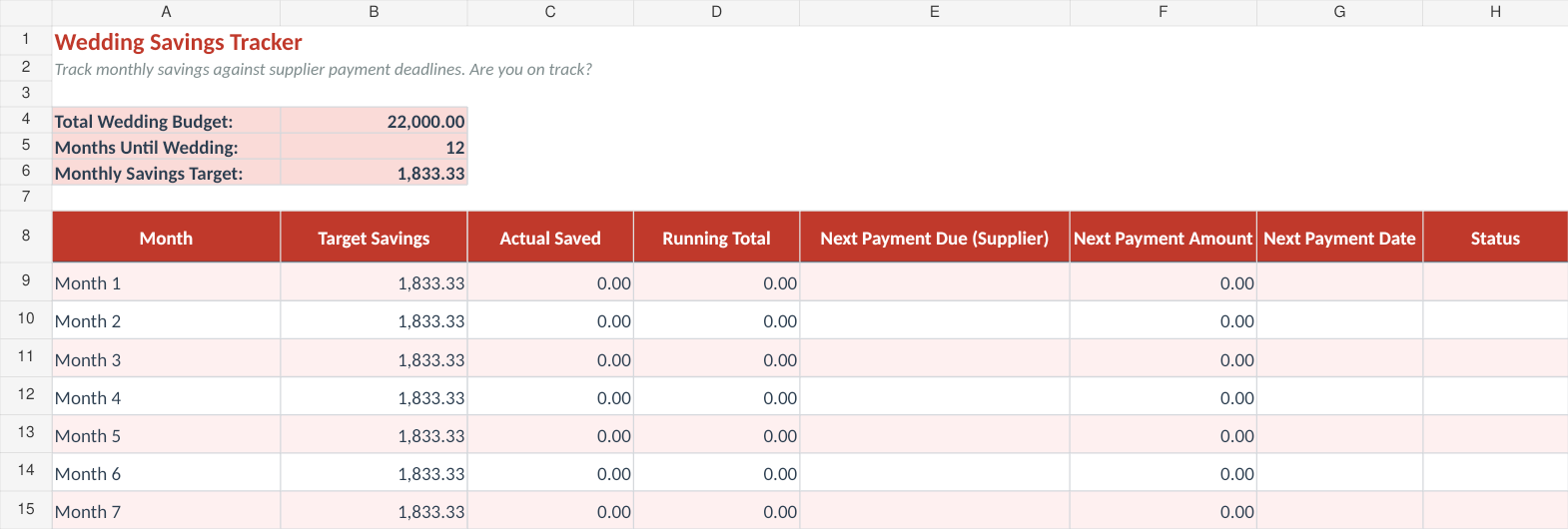Select column E header
Screen dimensions: 1568x529
[x=935, y=12]
